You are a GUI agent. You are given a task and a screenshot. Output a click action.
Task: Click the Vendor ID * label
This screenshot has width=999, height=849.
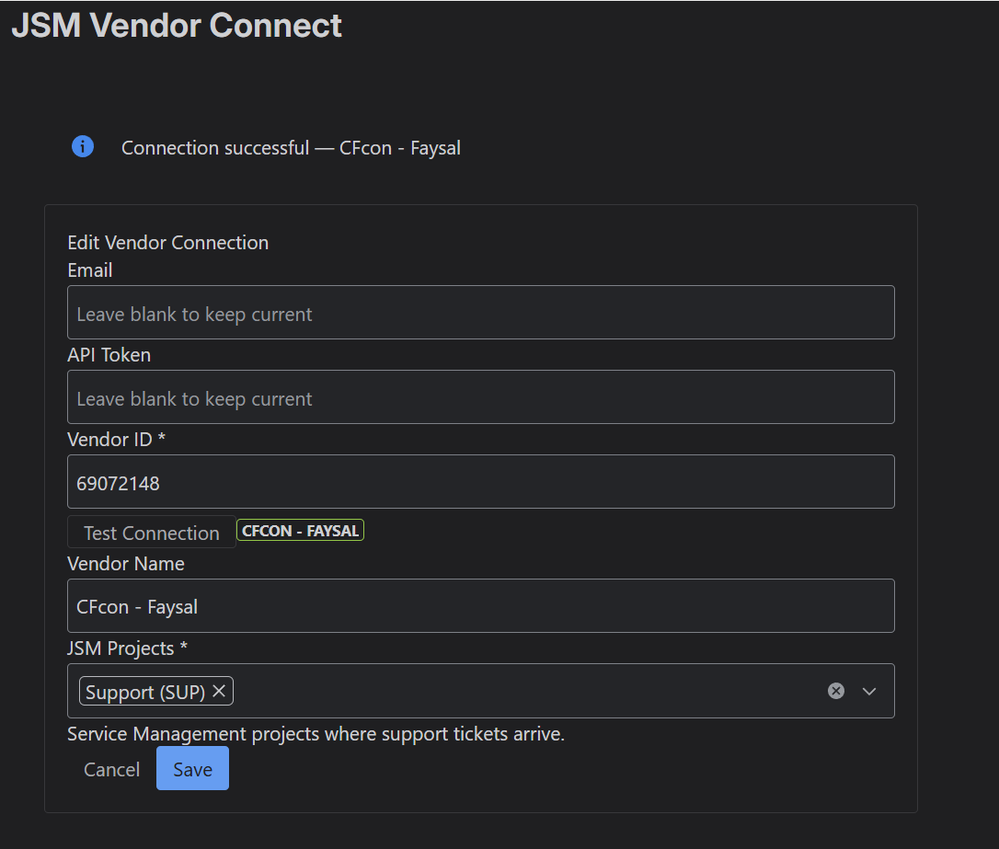click(x=117, y=439)
